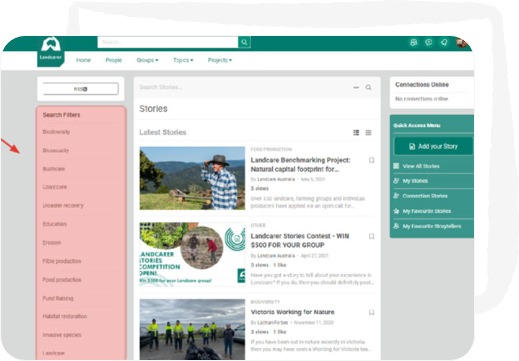Screen dimensions: 519x361
Task: Click the magnifier button beside top search
Action: click(x=244, y=42)
